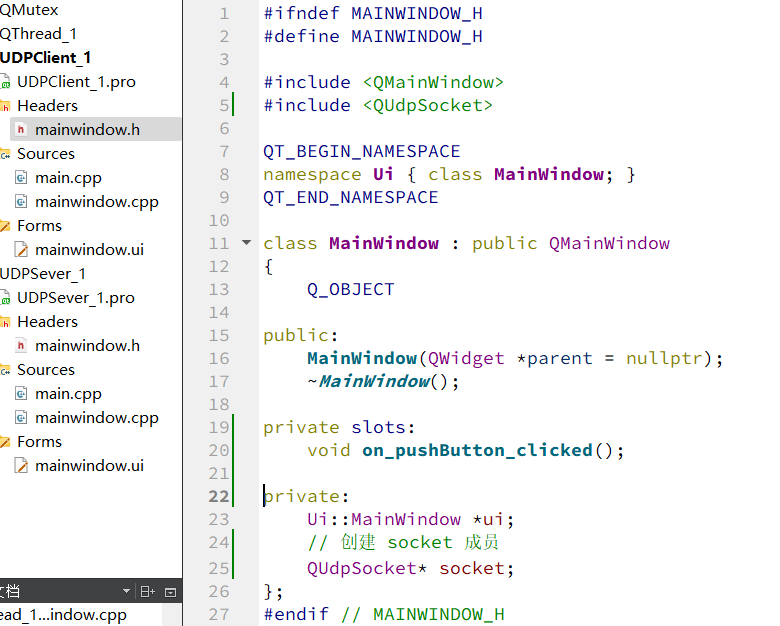780x626 pixels.
Task: Click main.cpp file icon under UDPSever_1
Action: (x=21, y=394)
